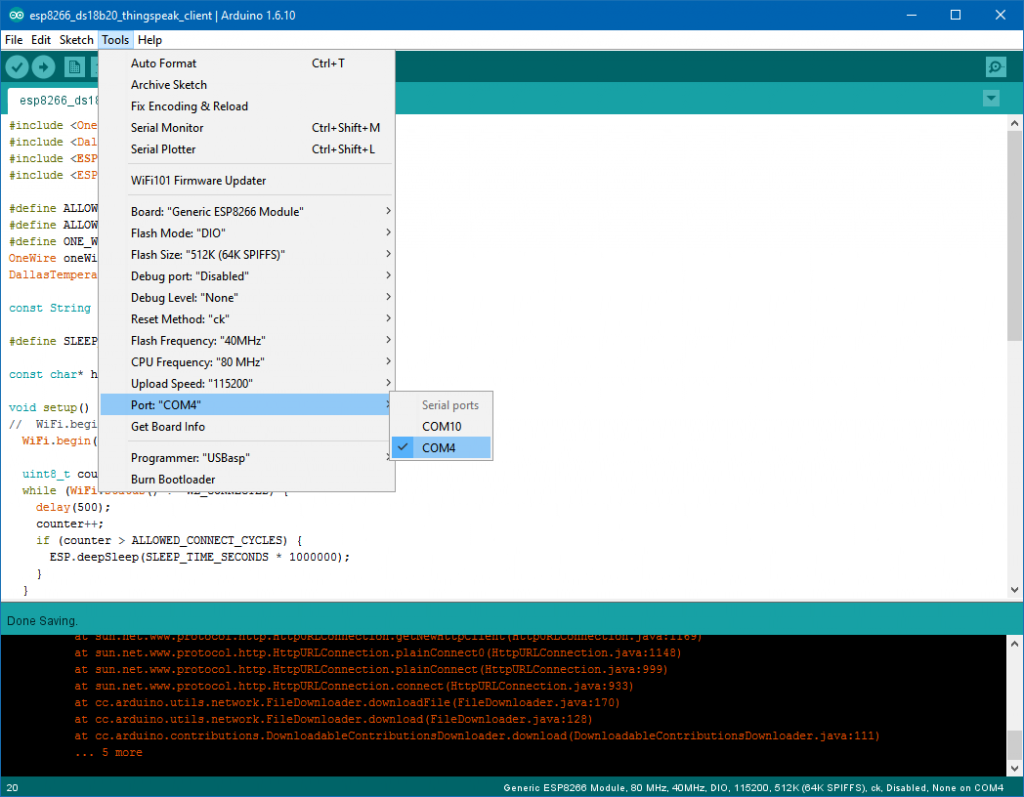Choose Auto Format from the Tools menu
1024x797 pixels.
[x=164, y=63]
